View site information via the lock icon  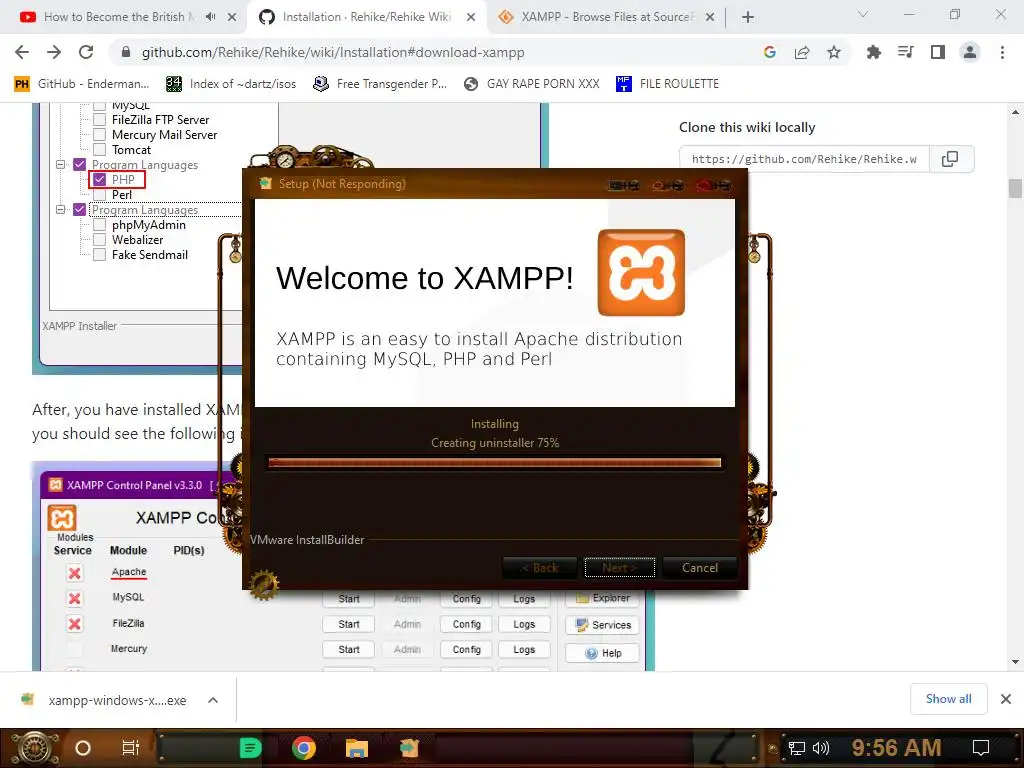pos(126,52)
